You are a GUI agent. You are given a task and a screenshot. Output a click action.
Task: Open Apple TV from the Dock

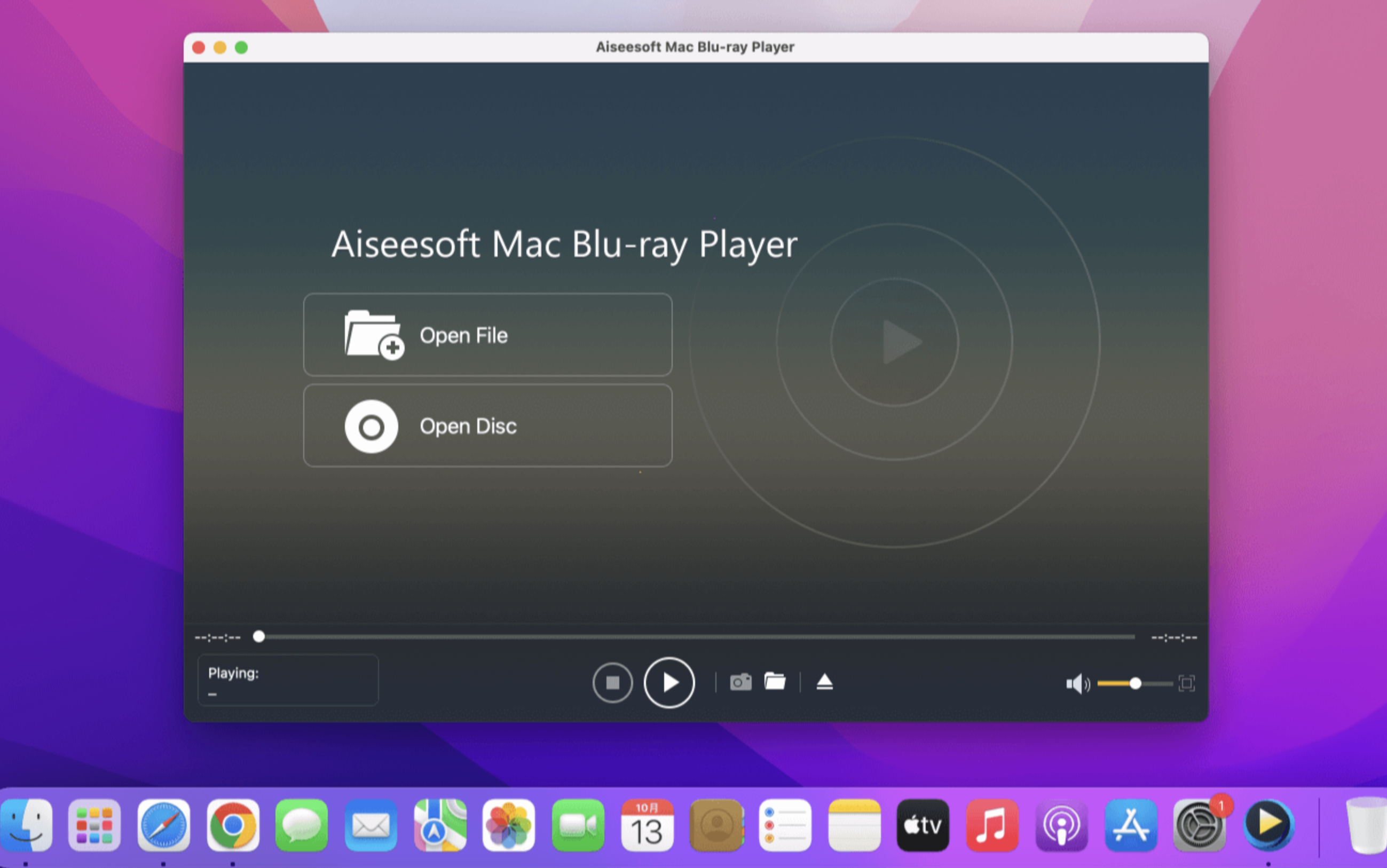[x=923, y=825]
